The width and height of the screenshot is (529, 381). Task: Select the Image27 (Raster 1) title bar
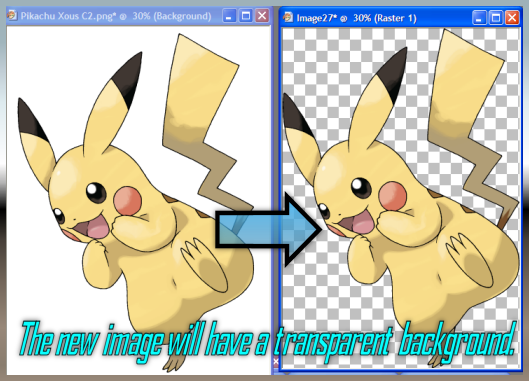(x=401, y=18)
